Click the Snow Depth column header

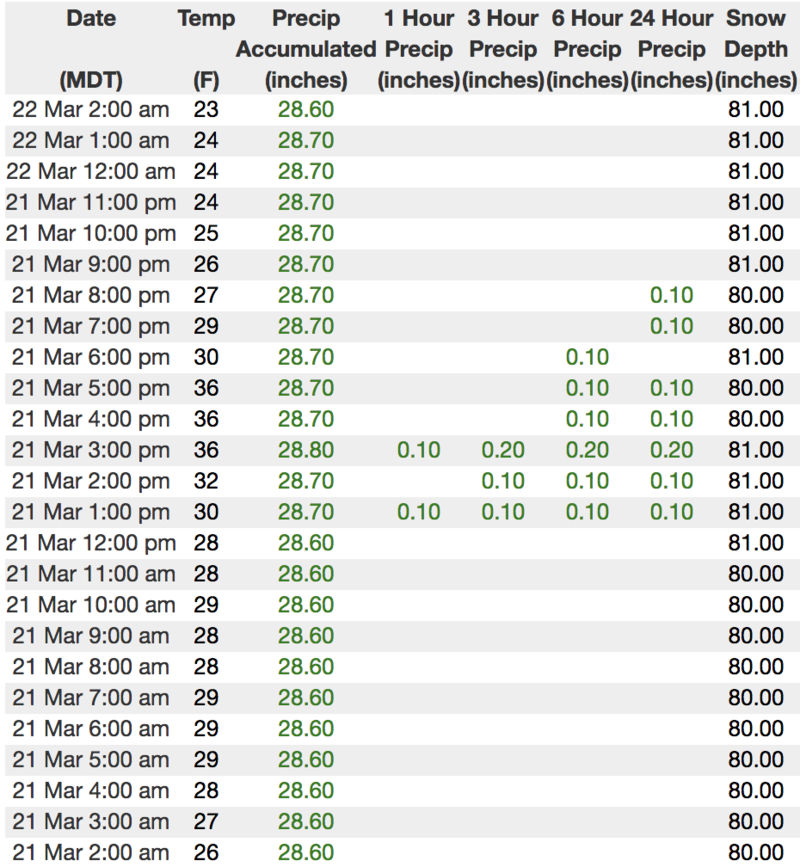[756, 48]
